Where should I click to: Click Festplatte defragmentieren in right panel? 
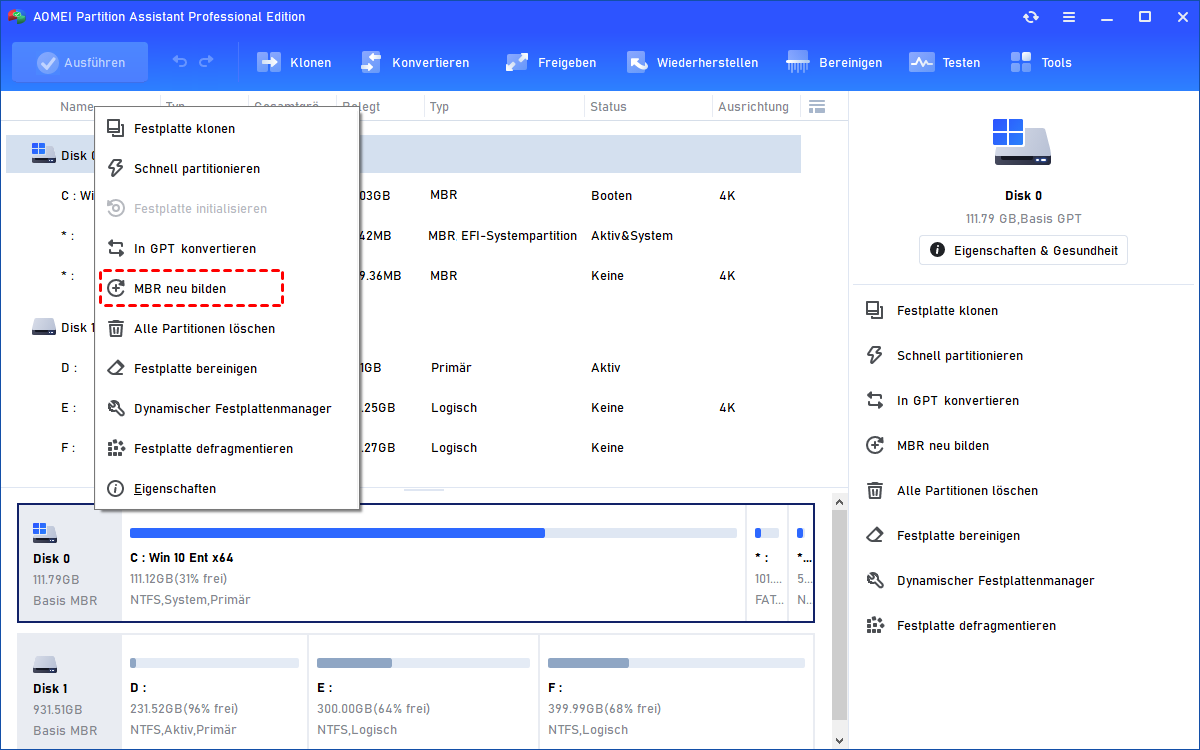click(976, 625)
